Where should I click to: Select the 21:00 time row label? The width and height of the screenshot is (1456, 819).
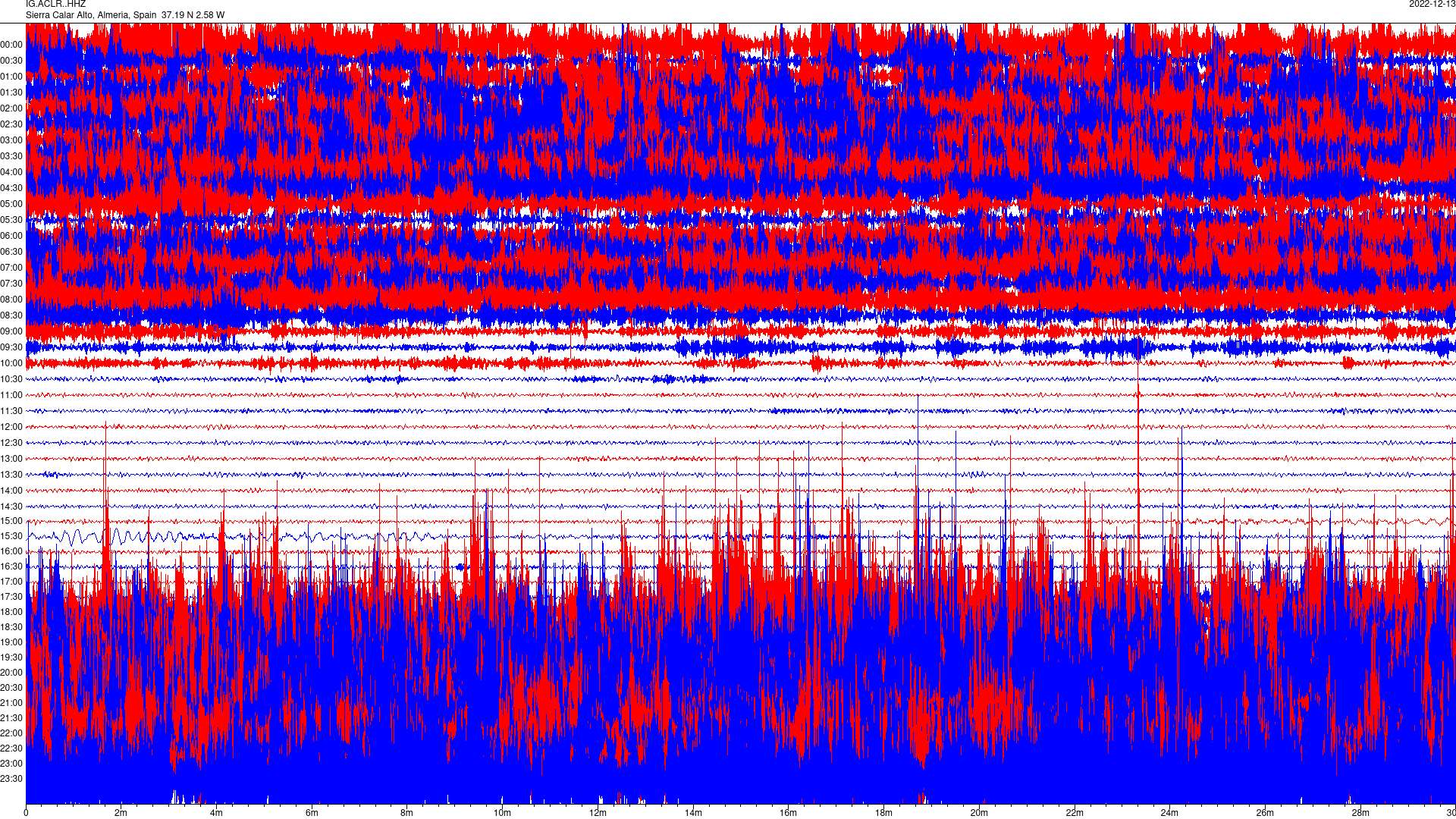pyautogui.click(x=11, y=703)
